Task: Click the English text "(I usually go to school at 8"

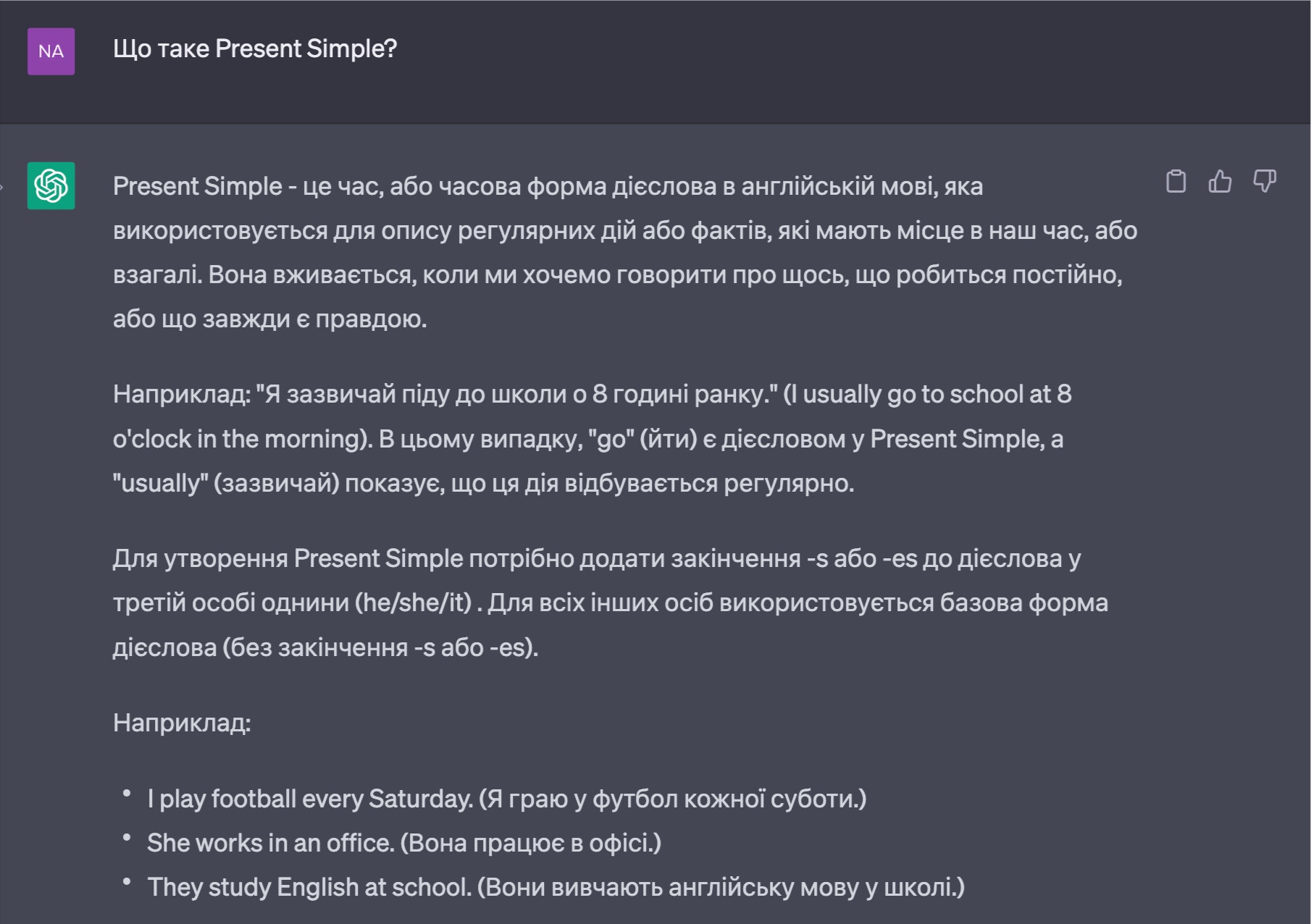Action: (927, 394)
